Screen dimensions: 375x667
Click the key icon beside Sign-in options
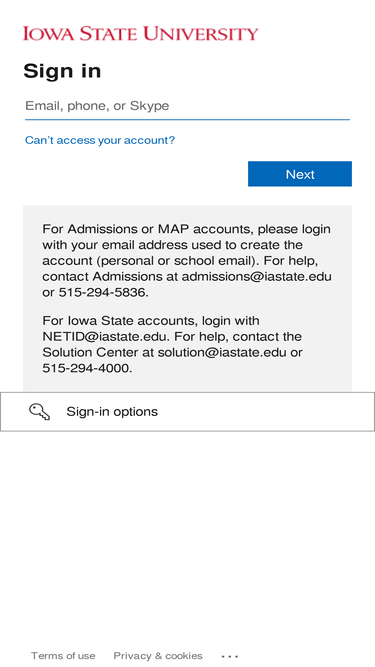point(40,412)
